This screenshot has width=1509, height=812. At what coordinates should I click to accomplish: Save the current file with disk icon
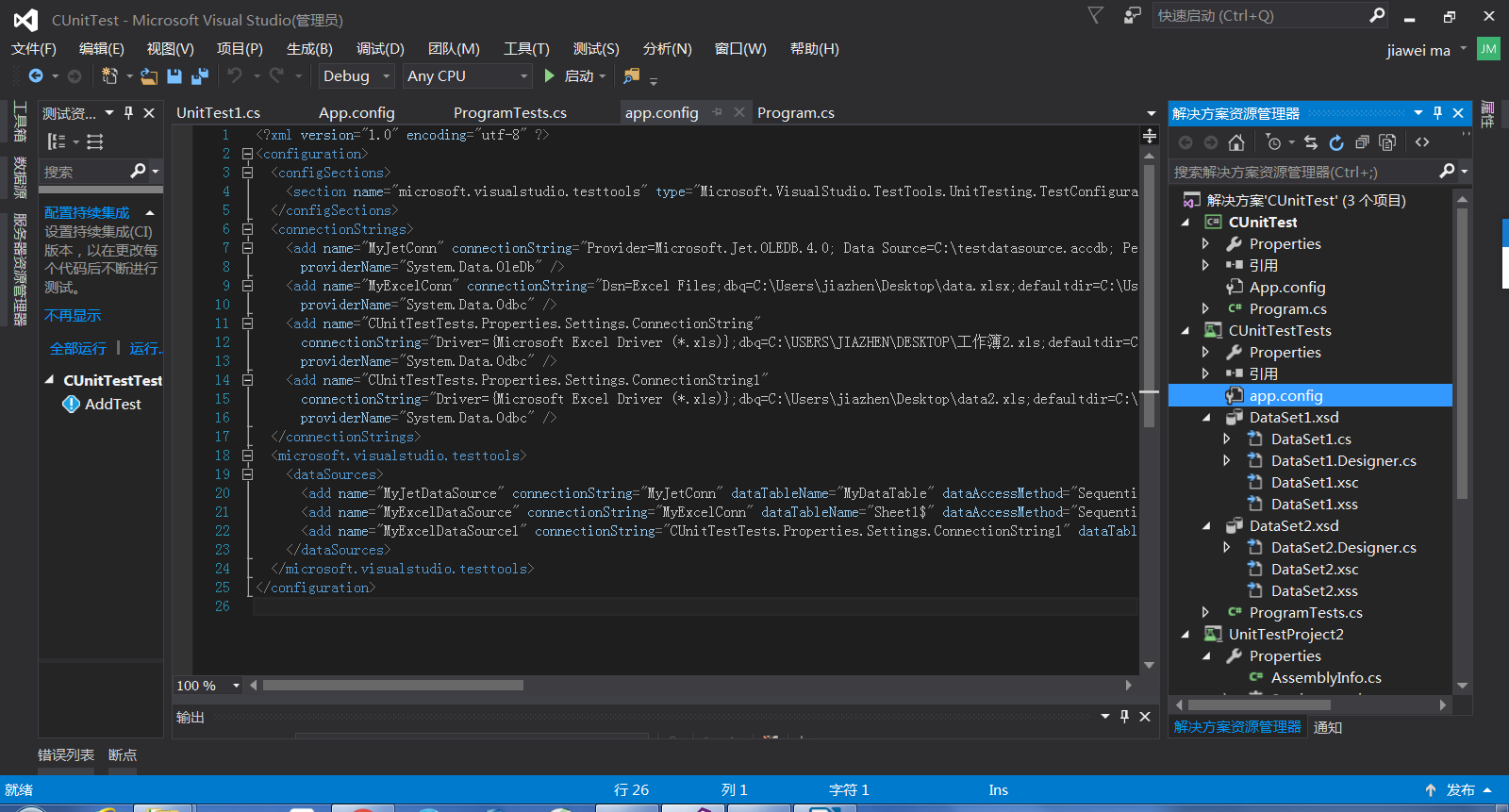click(x=174, y=75)
